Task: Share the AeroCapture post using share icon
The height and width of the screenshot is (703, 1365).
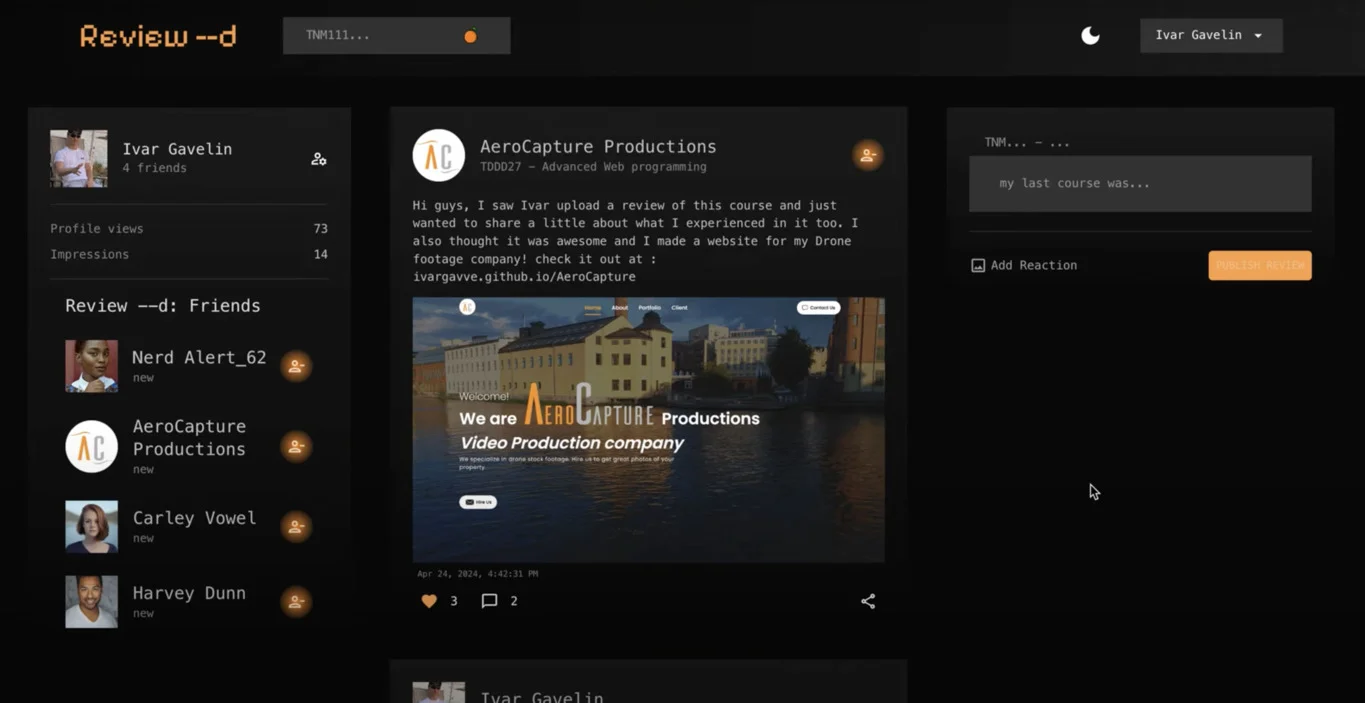Action: tap(867, 600)
